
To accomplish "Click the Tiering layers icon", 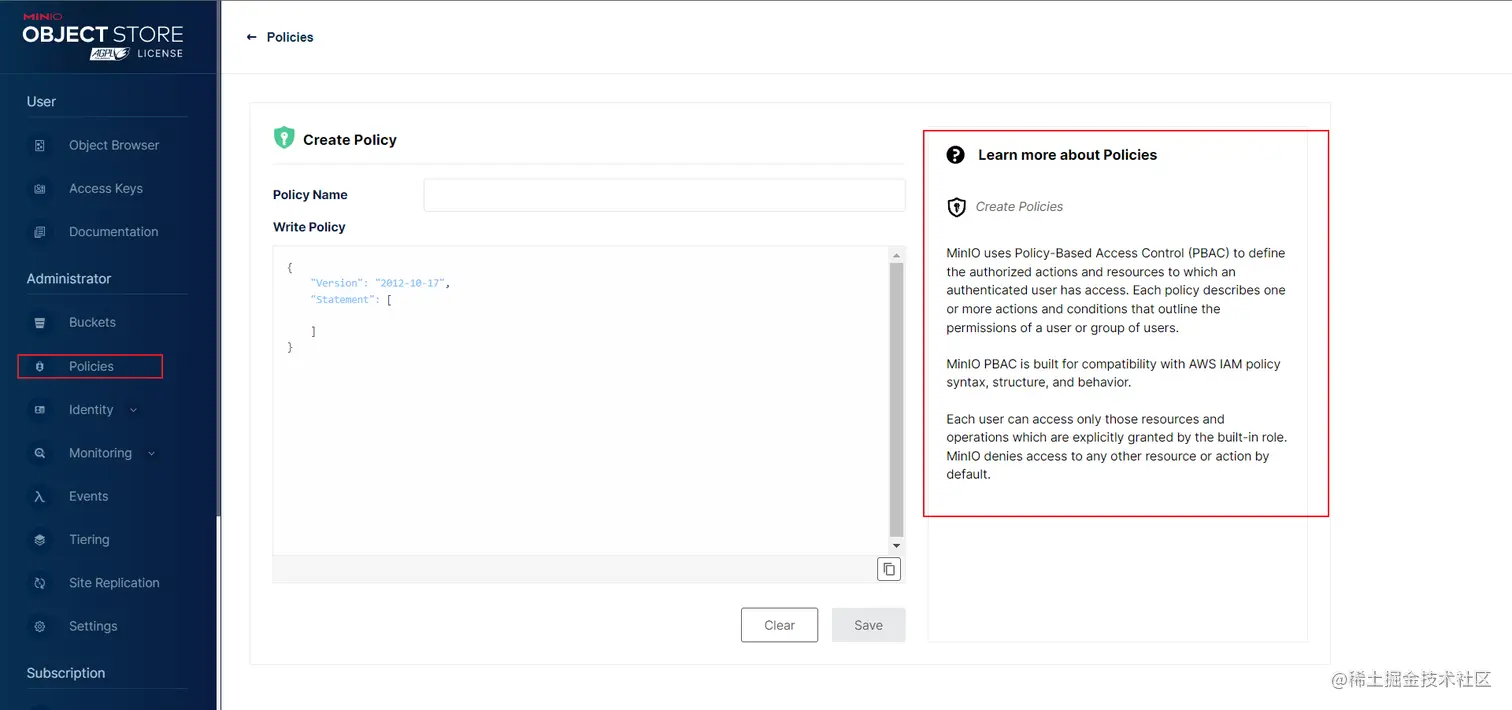I will coord(40,540).
